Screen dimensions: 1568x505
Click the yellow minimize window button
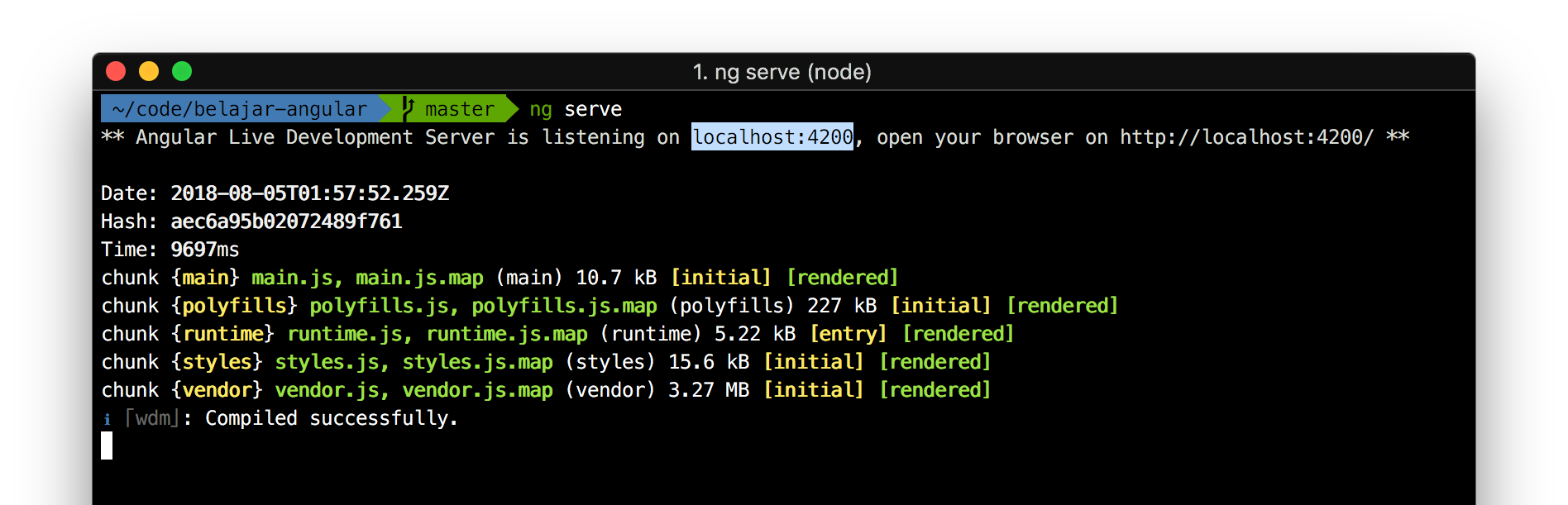(149, 72)
